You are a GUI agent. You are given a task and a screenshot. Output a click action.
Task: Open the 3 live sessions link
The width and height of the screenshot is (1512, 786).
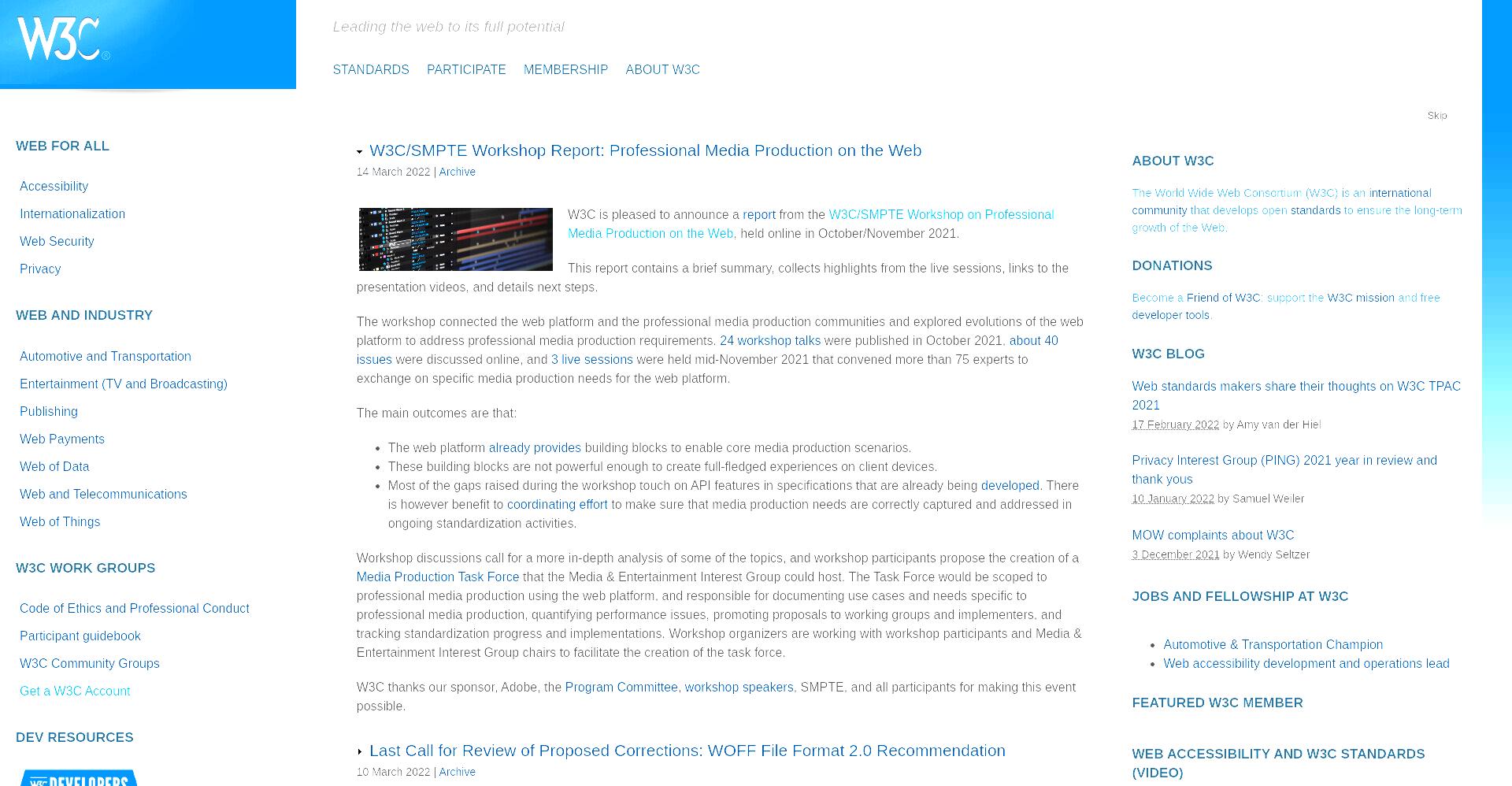click(592, 359)
